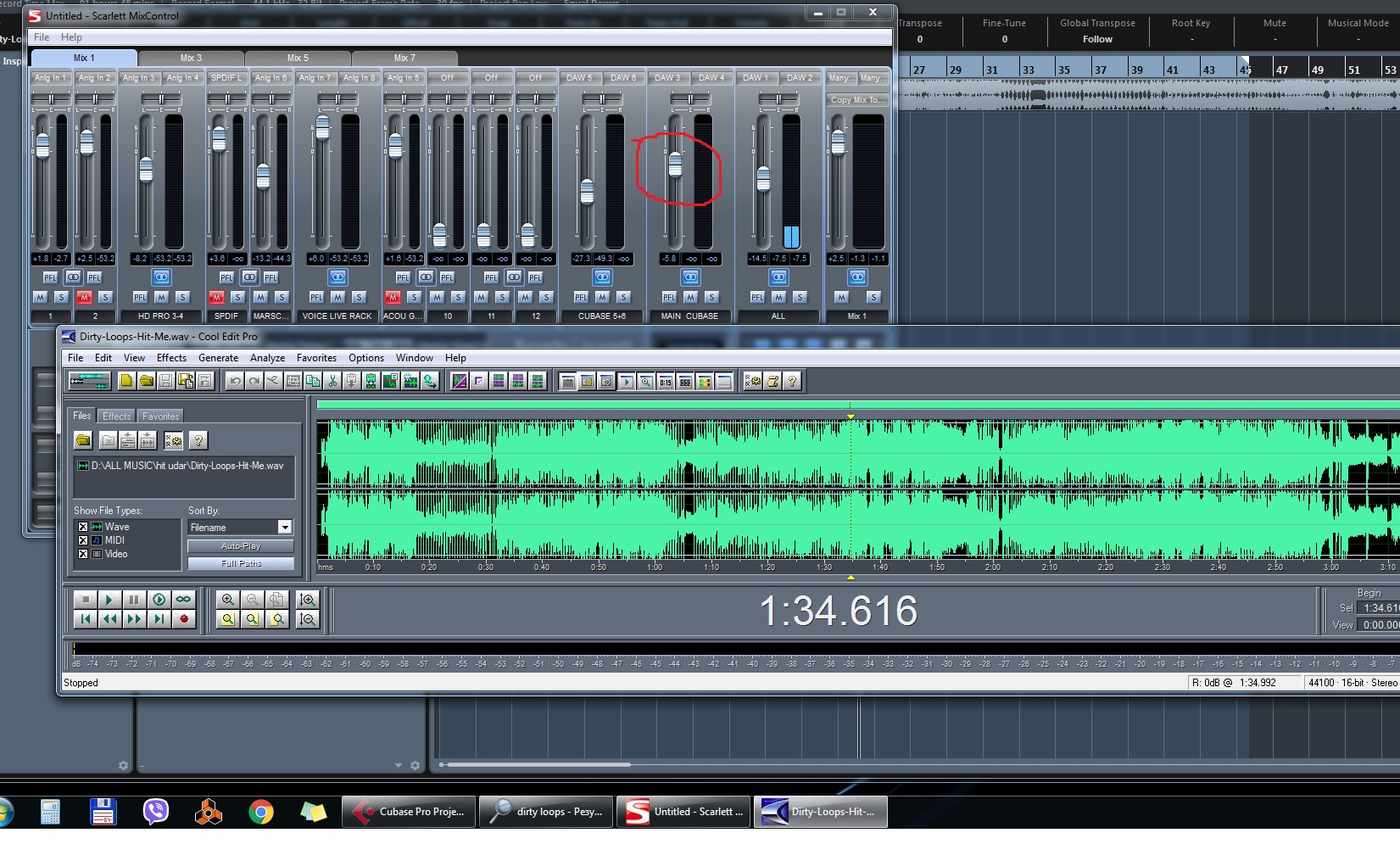Toggle stereo link on CUBASE 5+6 channel
This screenshot has width=1400, height=844.
(602, 277)
